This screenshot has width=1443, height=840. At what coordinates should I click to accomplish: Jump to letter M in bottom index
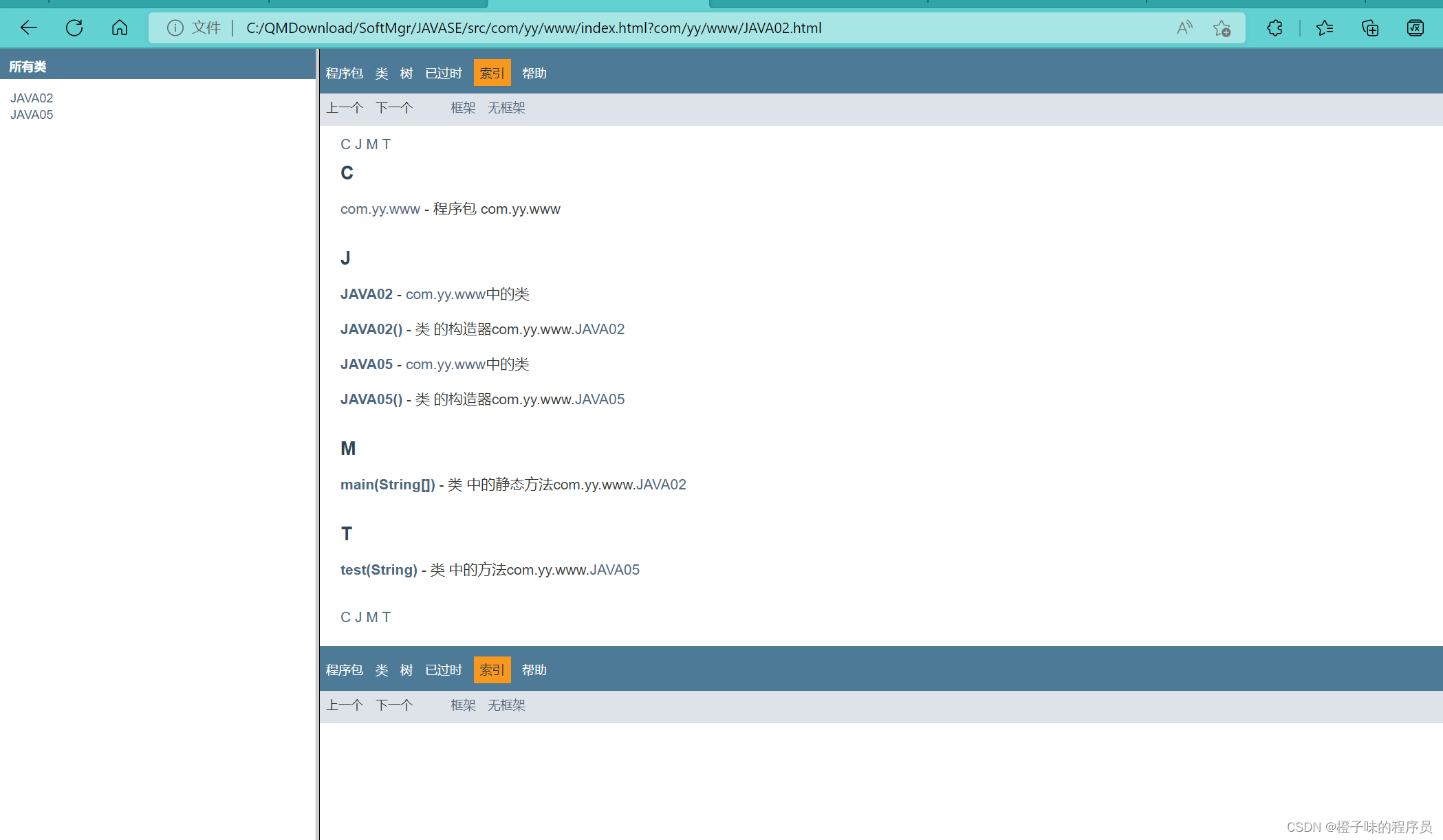click(x=372, y=617)
